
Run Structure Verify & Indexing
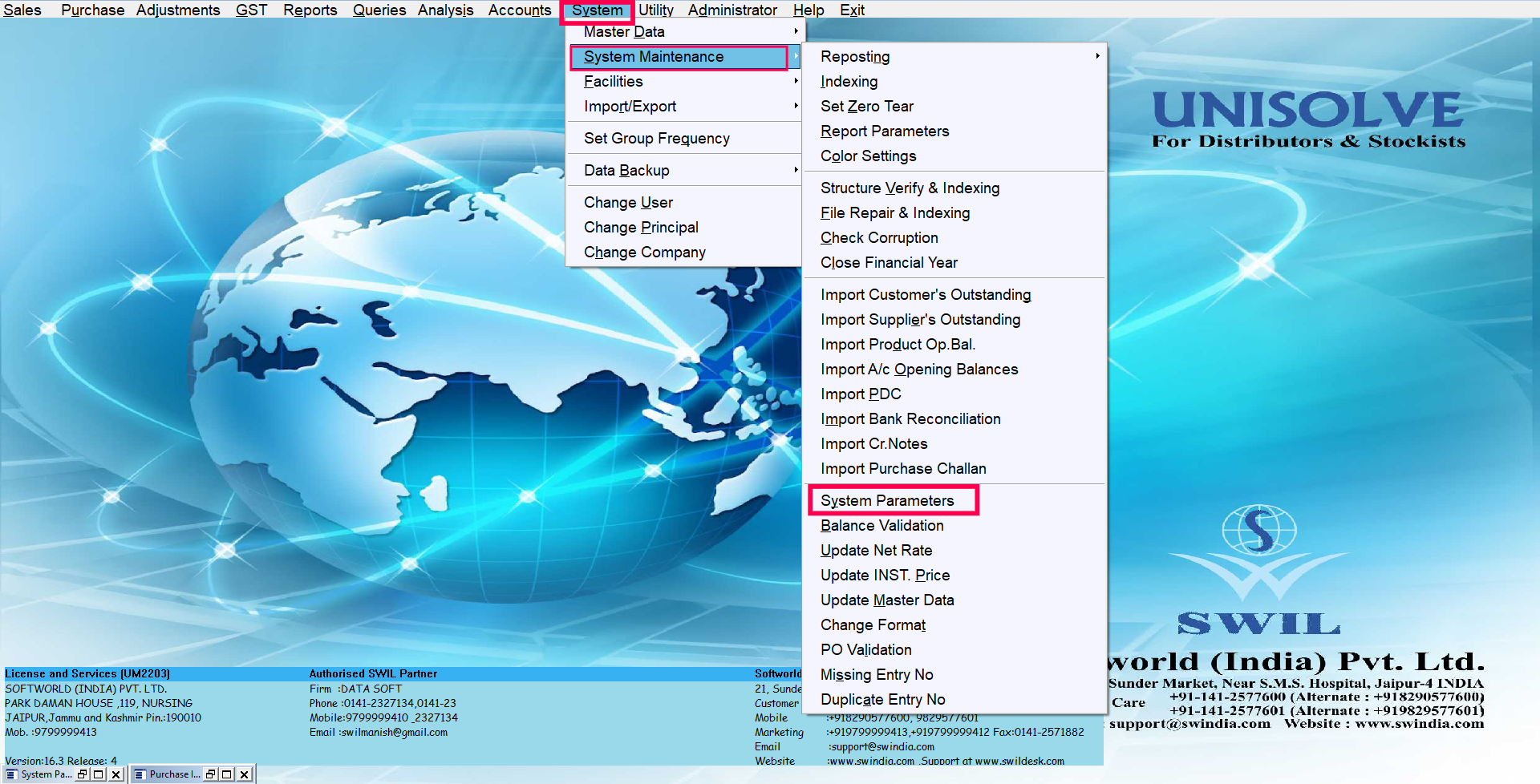[954, 188]
